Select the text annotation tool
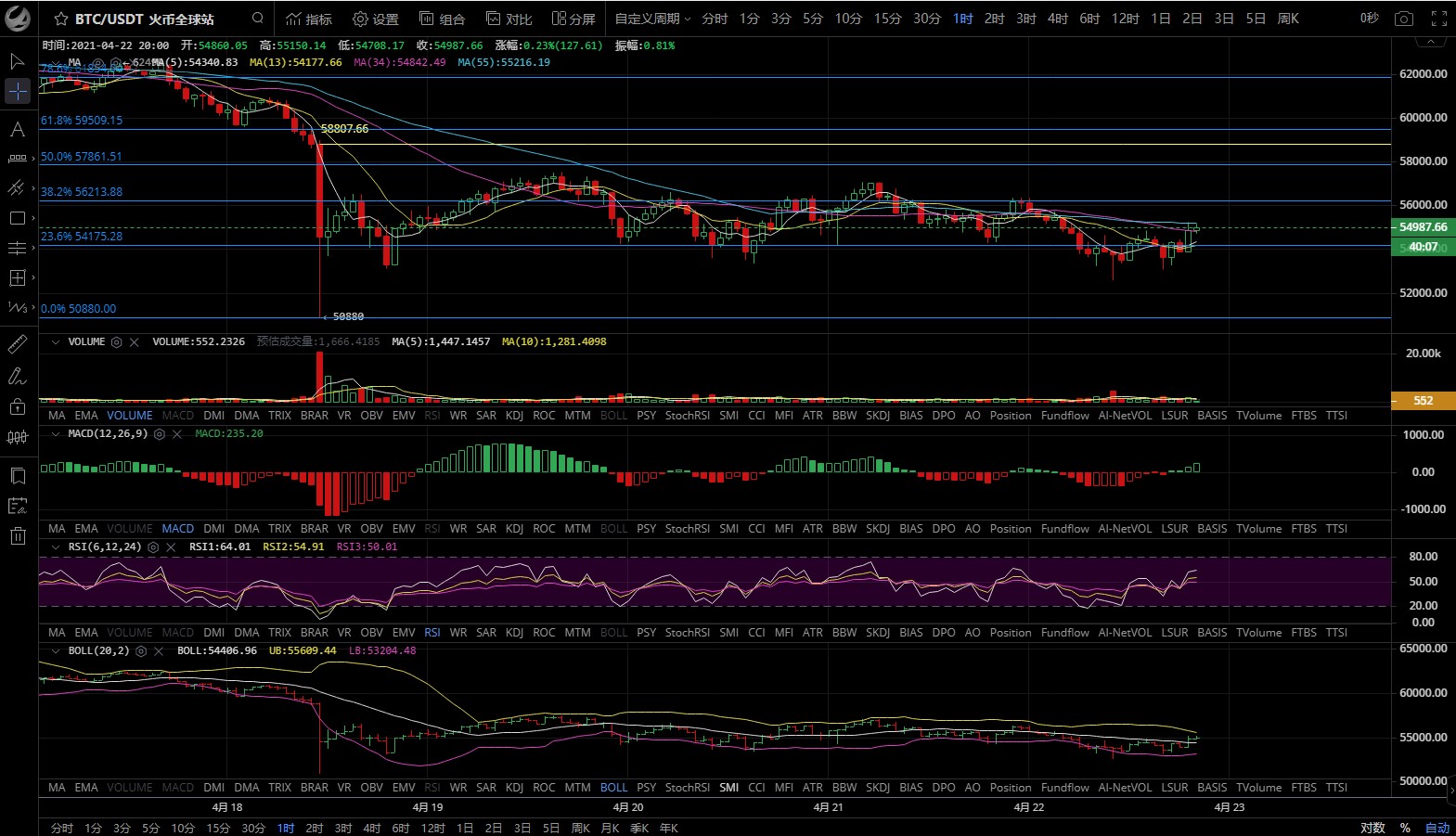Viewport: 1456px width, 836px height. [17, 130]
